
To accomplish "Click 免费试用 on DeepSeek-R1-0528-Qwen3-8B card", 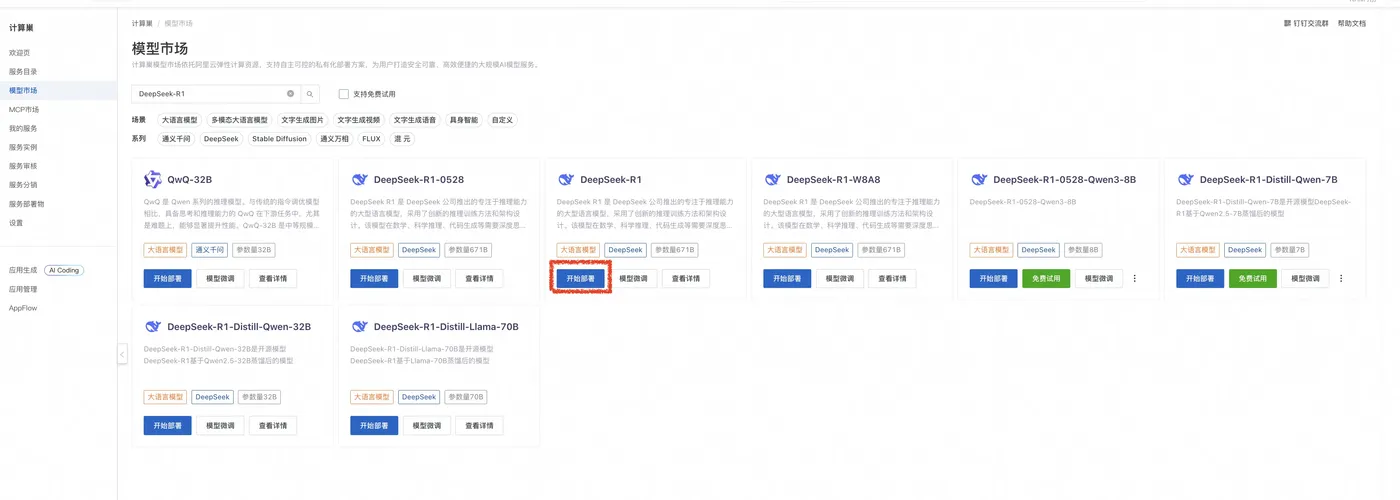I will click(x=1046, y=279).
